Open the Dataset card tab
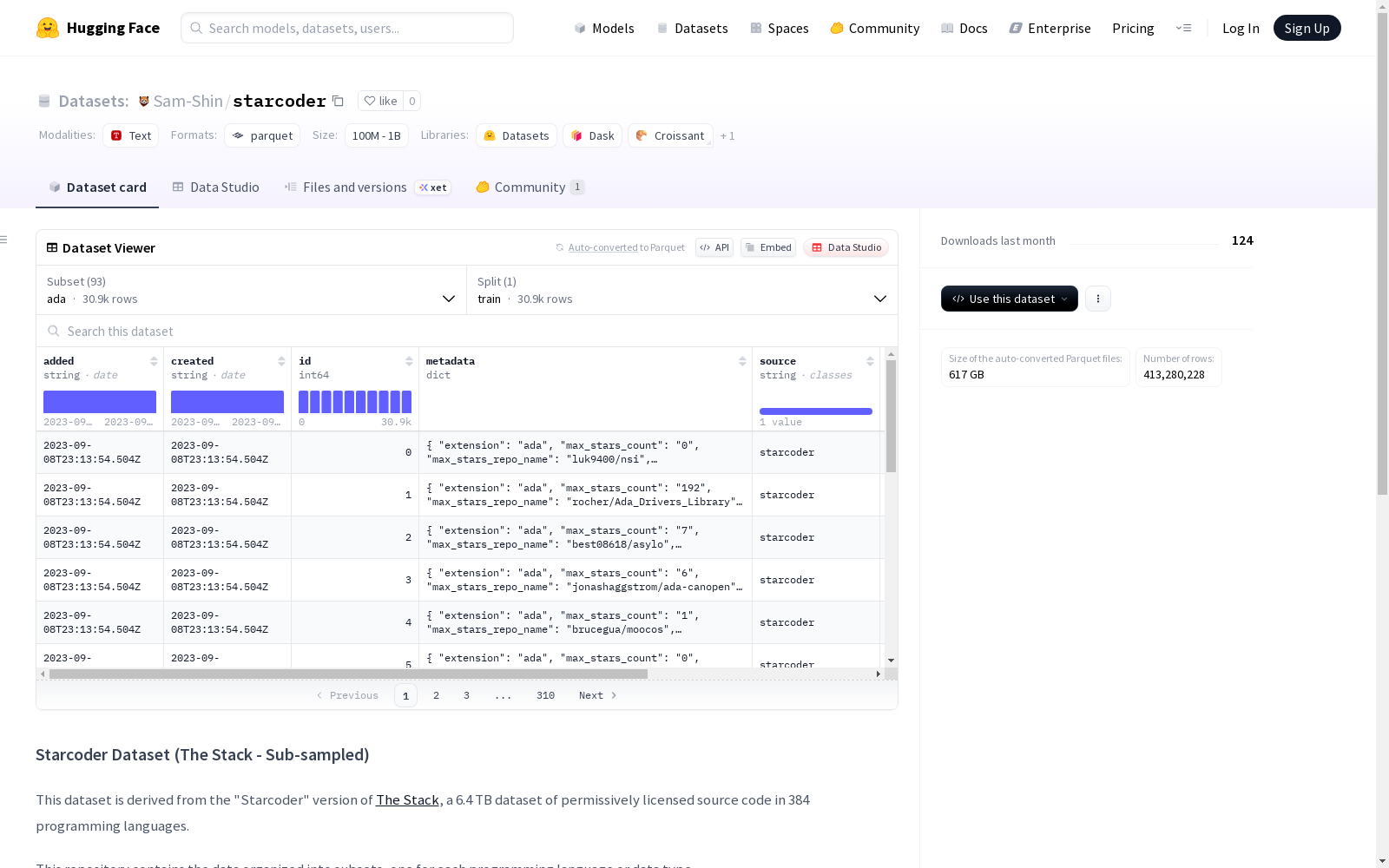 click(x=97, y=187)
